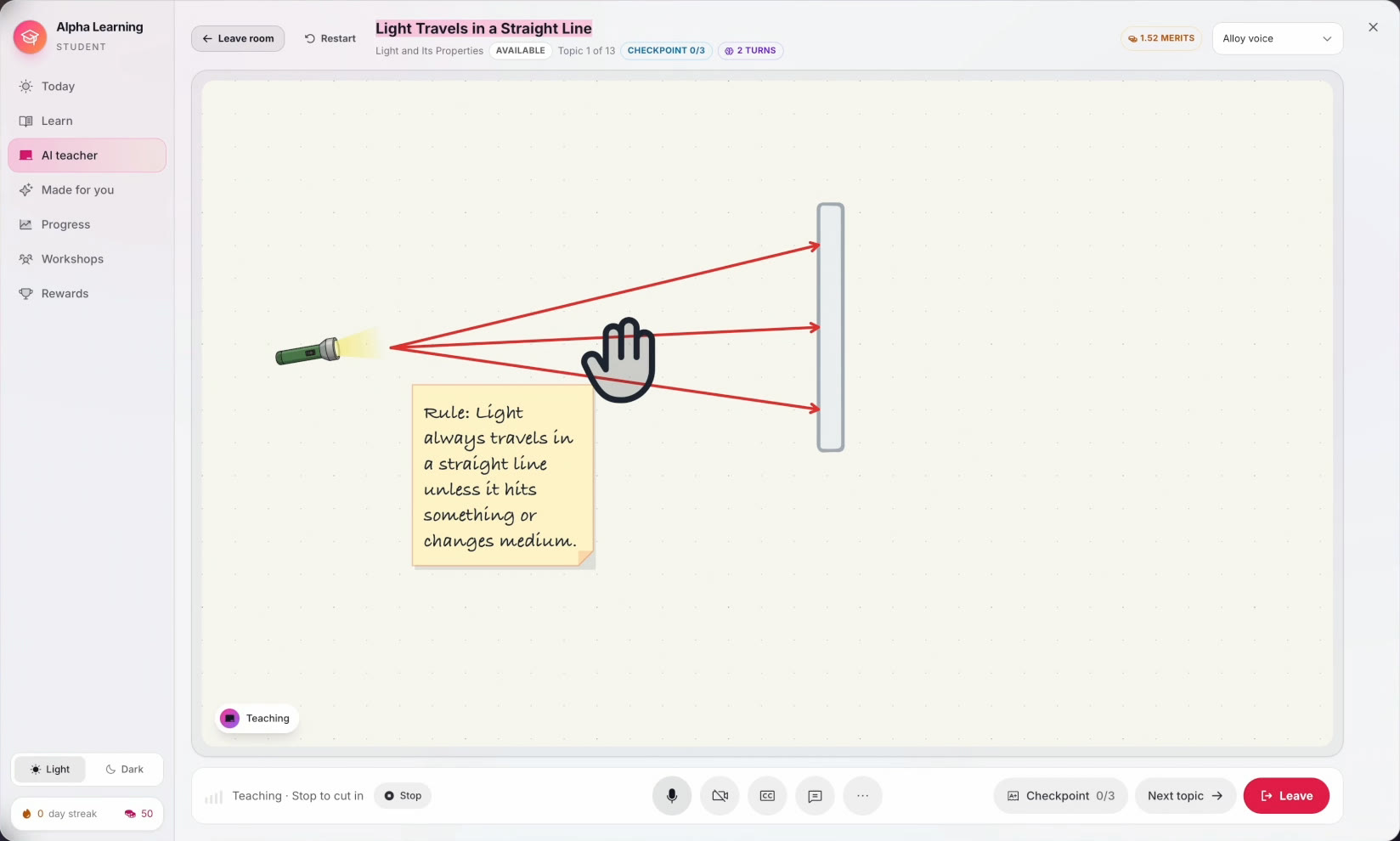Click the 50 points counter
1400x841 pixels.
coord(138,814)
